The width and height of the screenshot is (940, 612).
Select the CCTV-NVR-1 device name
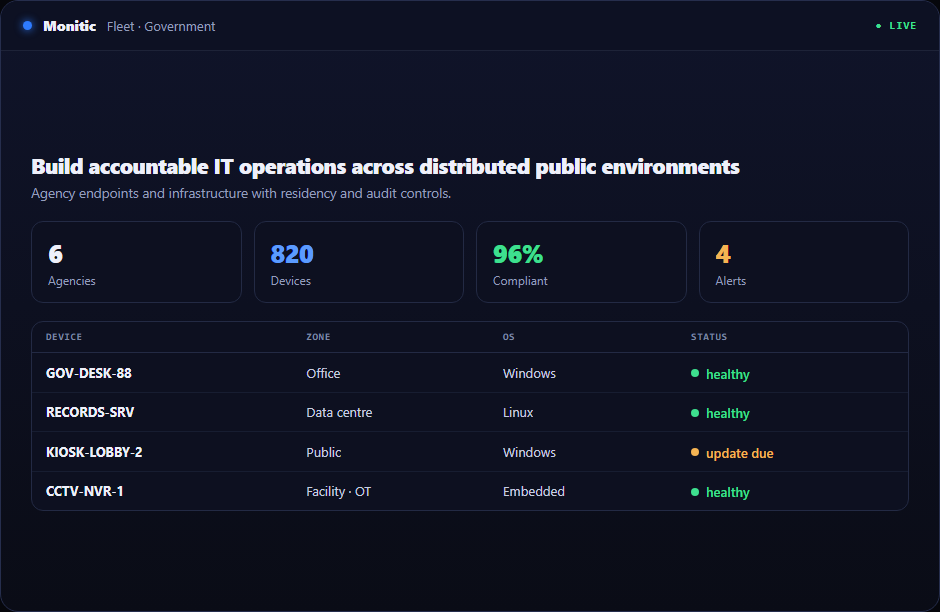[x=85, y=492]
